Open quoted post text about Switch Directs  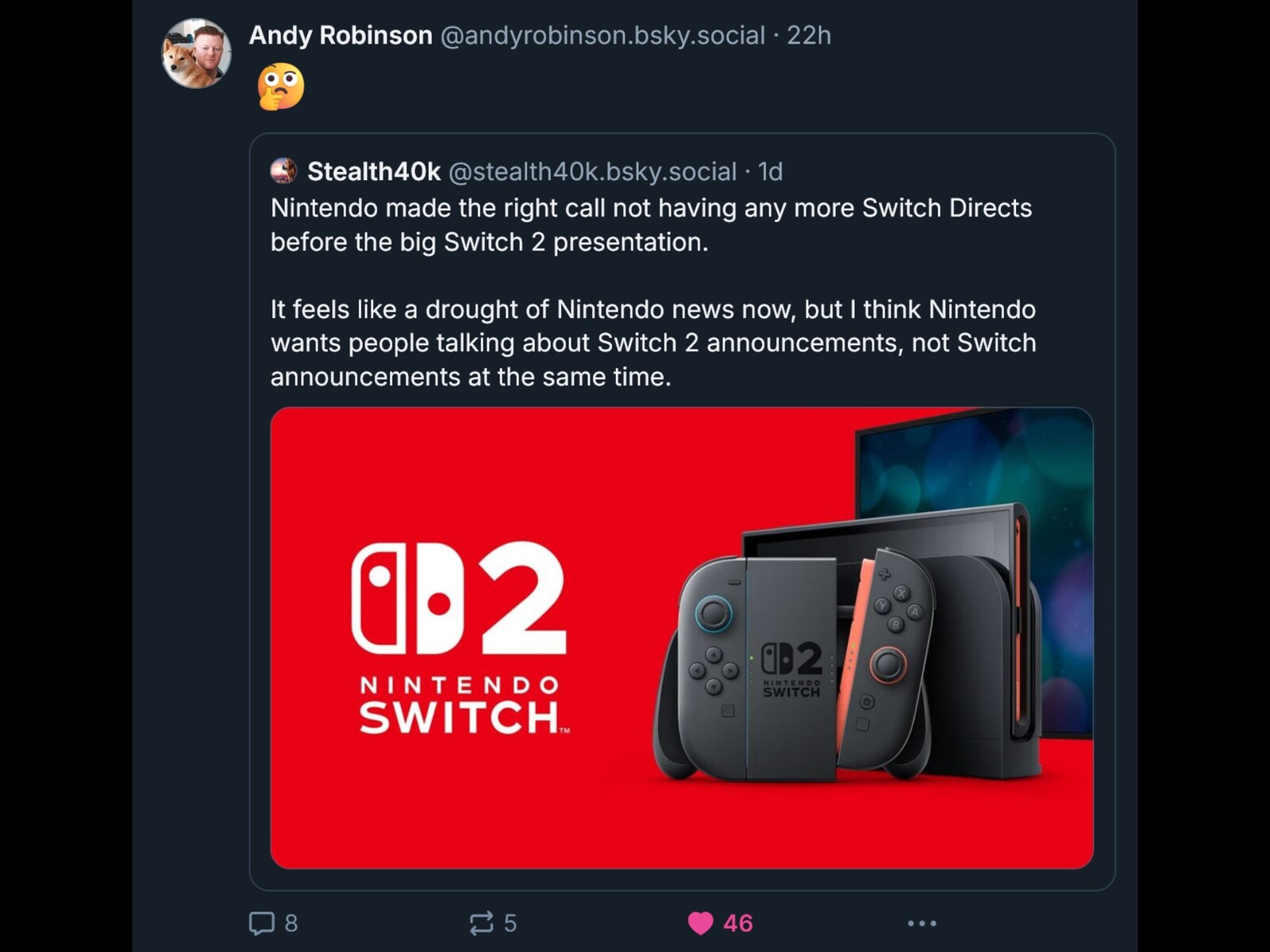coord(651,225)
